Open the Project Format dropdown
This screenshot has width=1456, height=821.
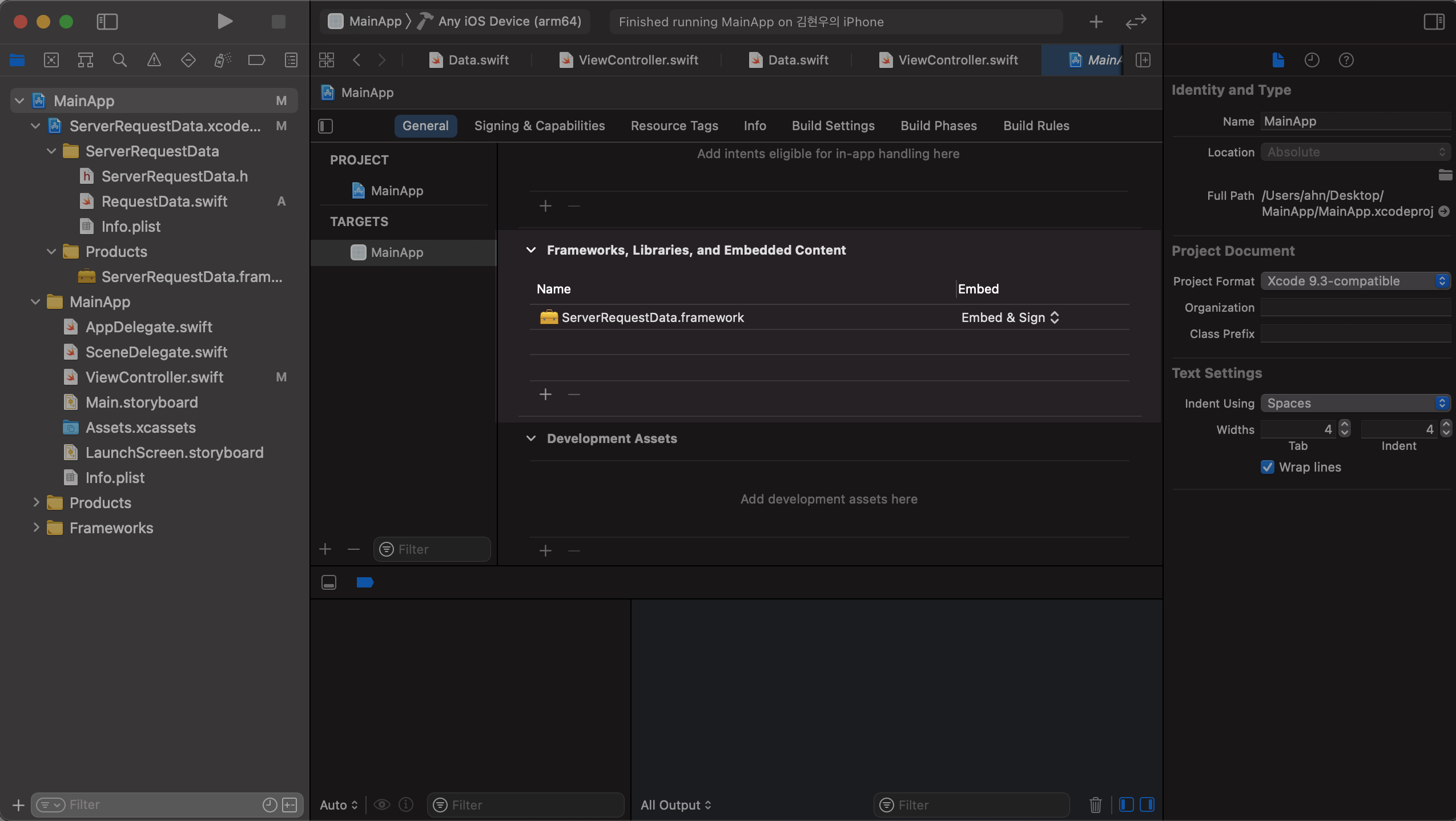(1355, 281)
